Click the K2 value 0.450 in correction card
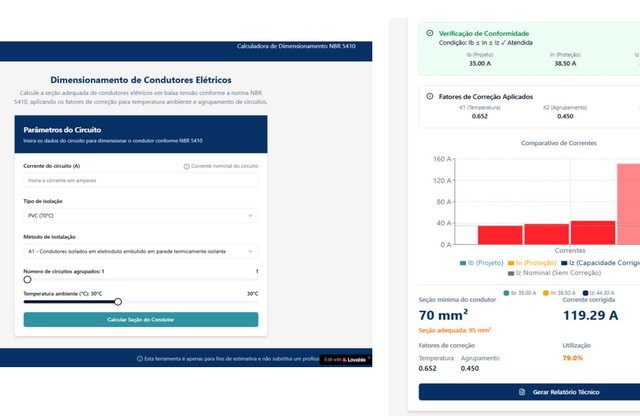 tap(565, 116)
